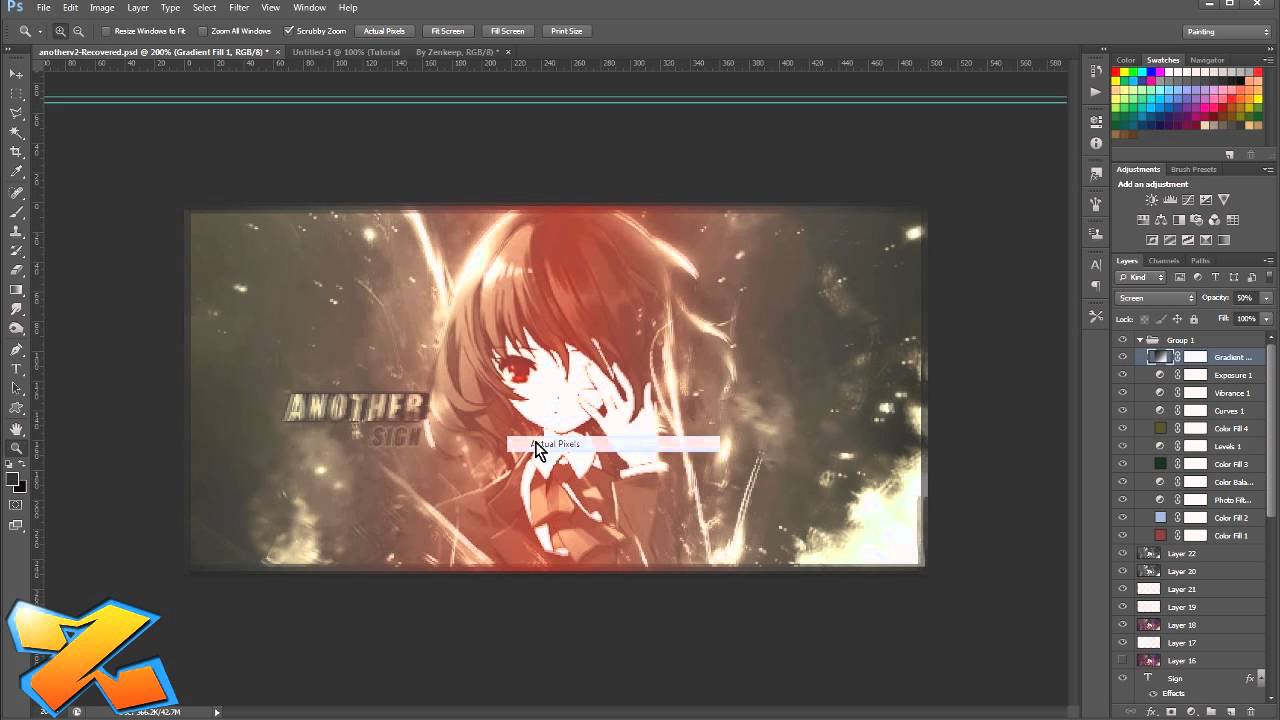Collapse the Group 1 folder

pyautogui.click(x=1139, y=340)
